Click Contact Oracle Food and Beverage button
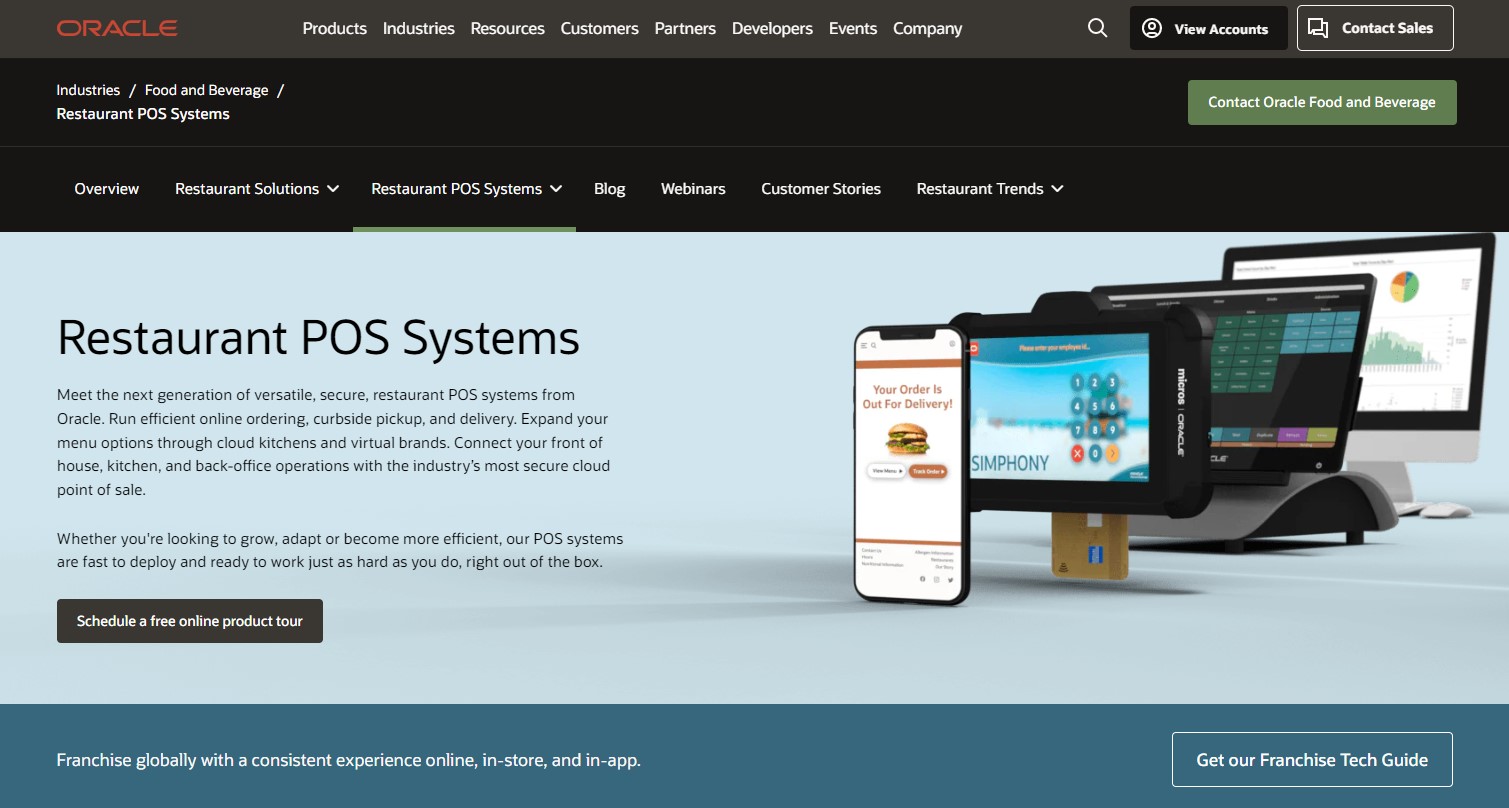This screenshot has height=808, width=1509. 1322,102
